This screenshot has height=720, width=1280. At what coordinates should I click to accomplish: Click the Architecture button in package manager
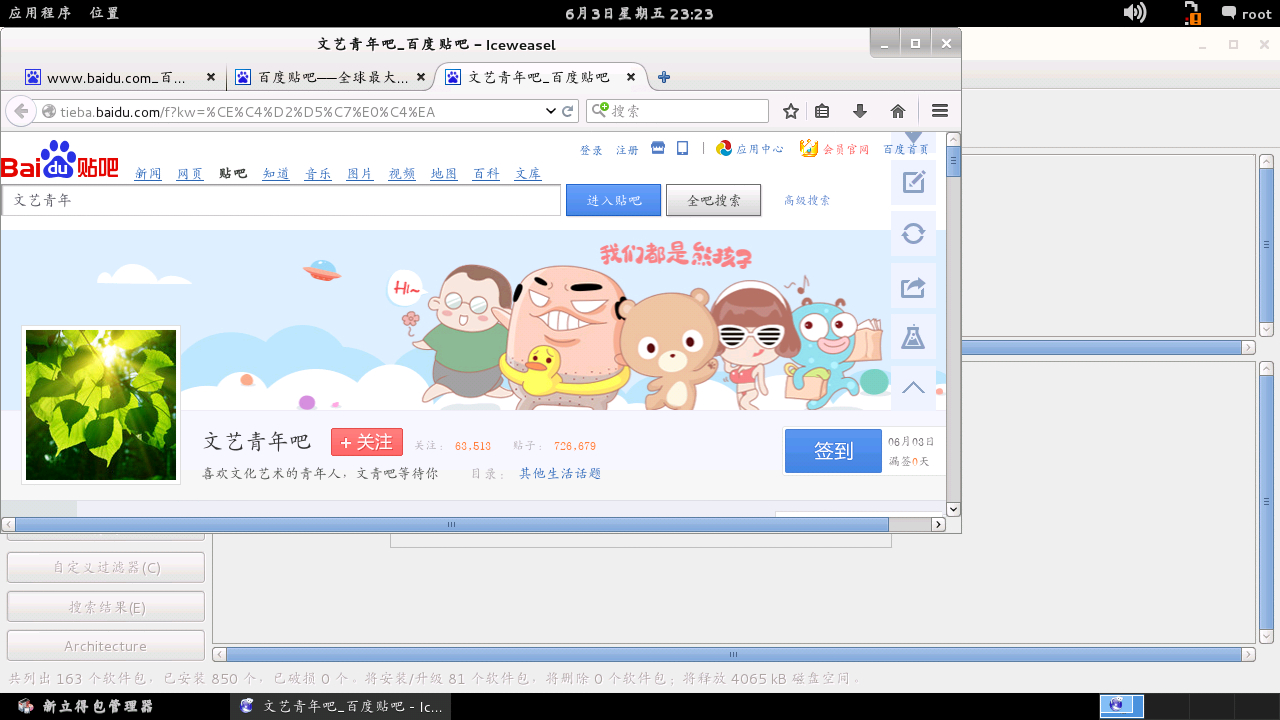point(106,646)
